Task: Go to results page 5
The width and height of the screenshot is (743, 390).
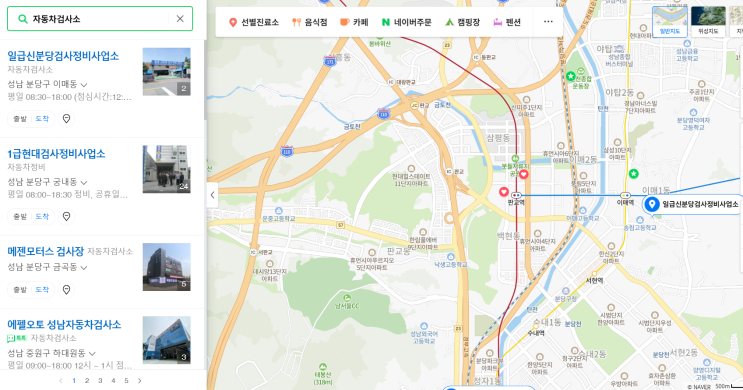Action: (126, 381)
